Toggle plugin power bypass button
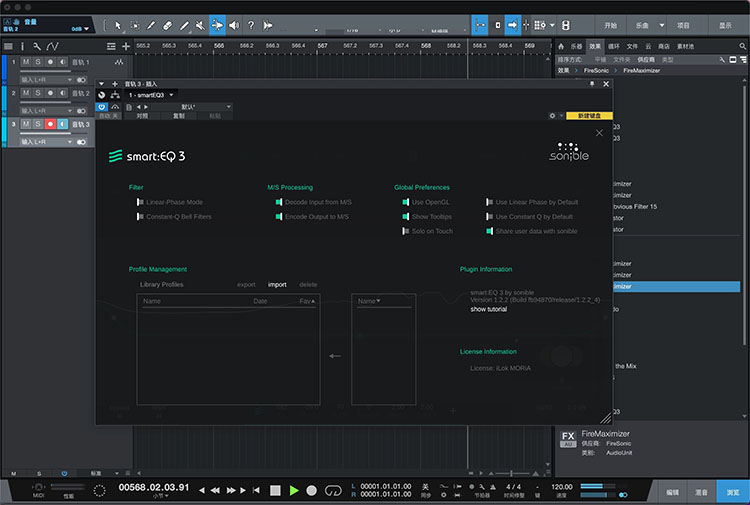This screenshot has width=750, height=505. (101, 107)
